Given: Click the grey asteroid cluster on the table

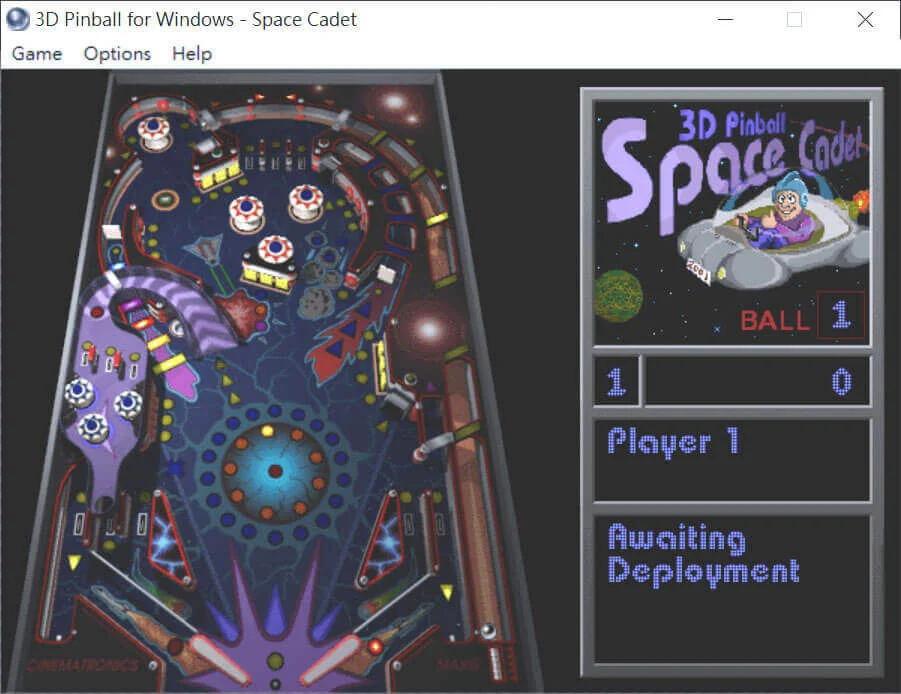Looking at the screenshot, I should point(321,276).
